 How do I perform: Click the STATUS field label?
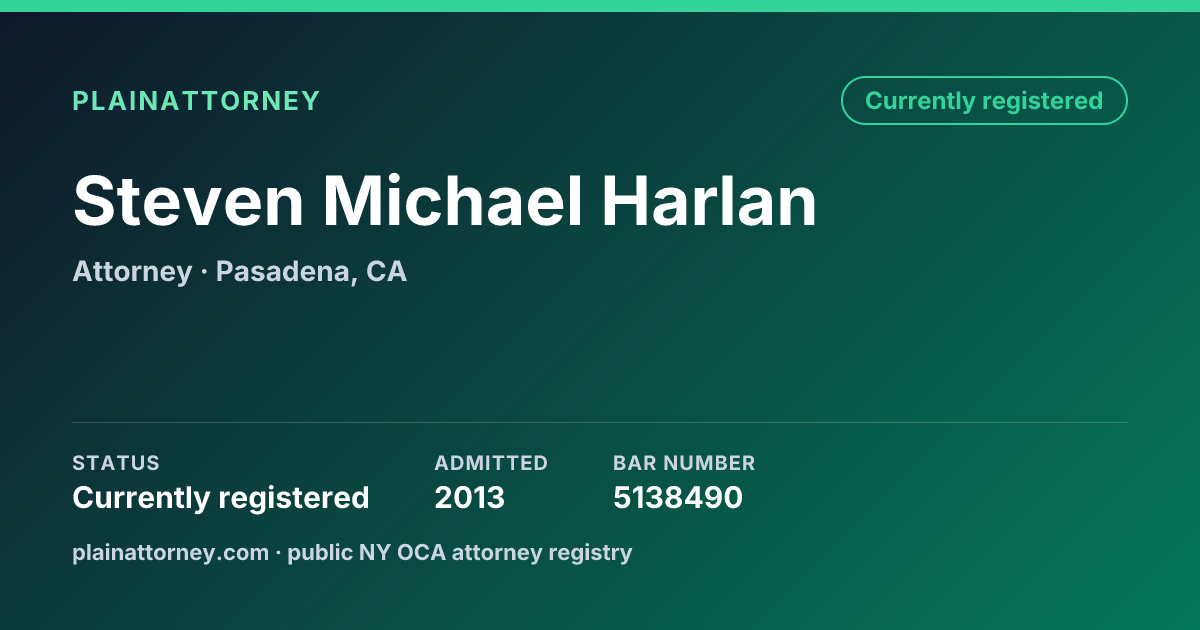[116, 463]
